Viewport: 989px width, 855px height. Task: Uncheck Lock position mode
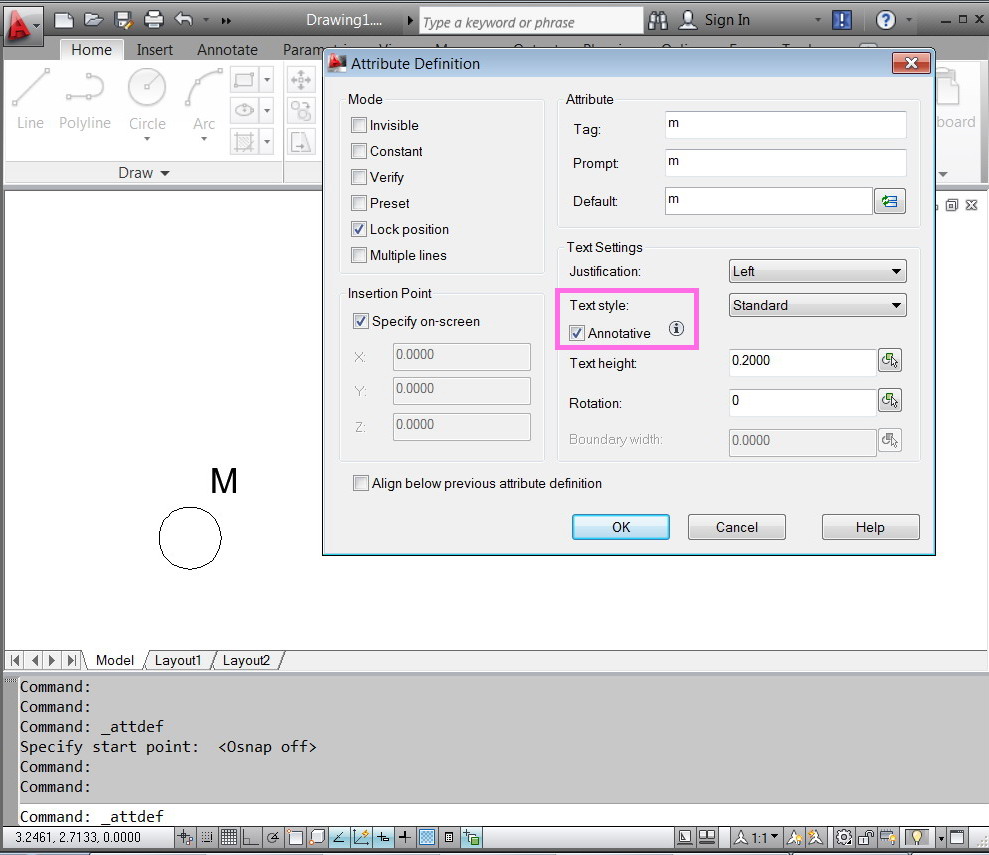358,229
